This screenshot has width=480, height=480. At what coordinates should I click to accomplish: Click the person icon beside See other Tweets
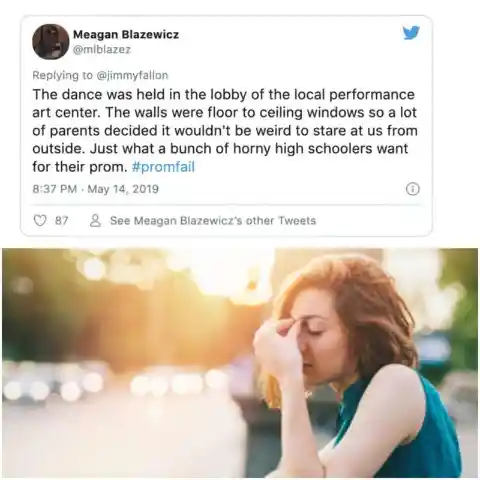[x=95, y=221]
